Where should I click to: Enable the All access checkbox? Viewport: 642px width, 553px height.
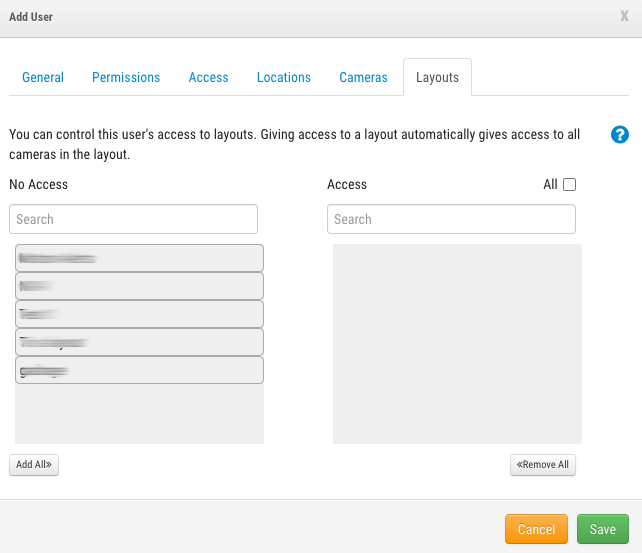[x=570, y=184]
